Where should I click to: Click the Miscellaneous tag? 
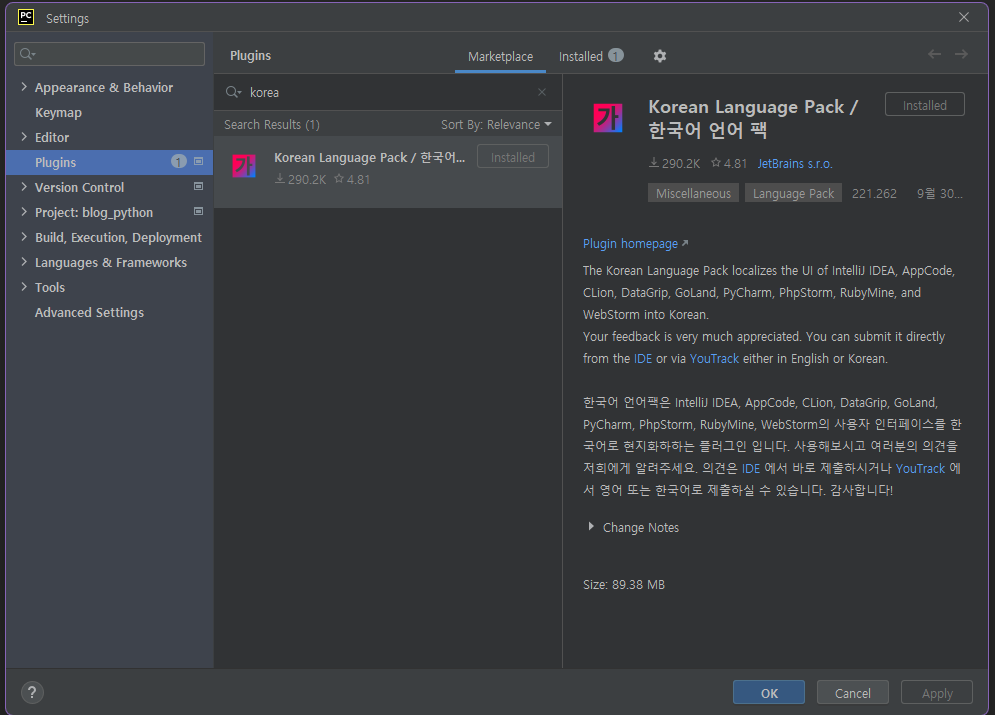(x=693, y=193)
